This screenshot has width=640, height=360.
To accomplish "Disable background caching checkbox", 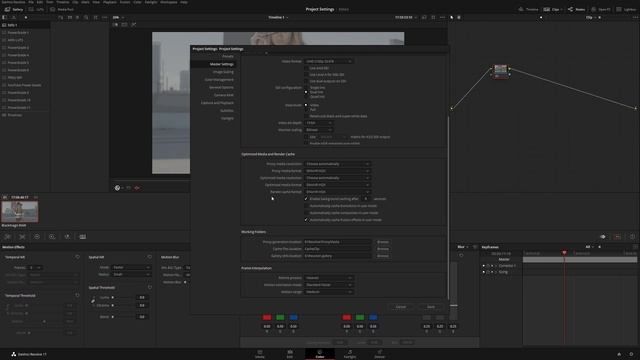I will pos(306,199).
